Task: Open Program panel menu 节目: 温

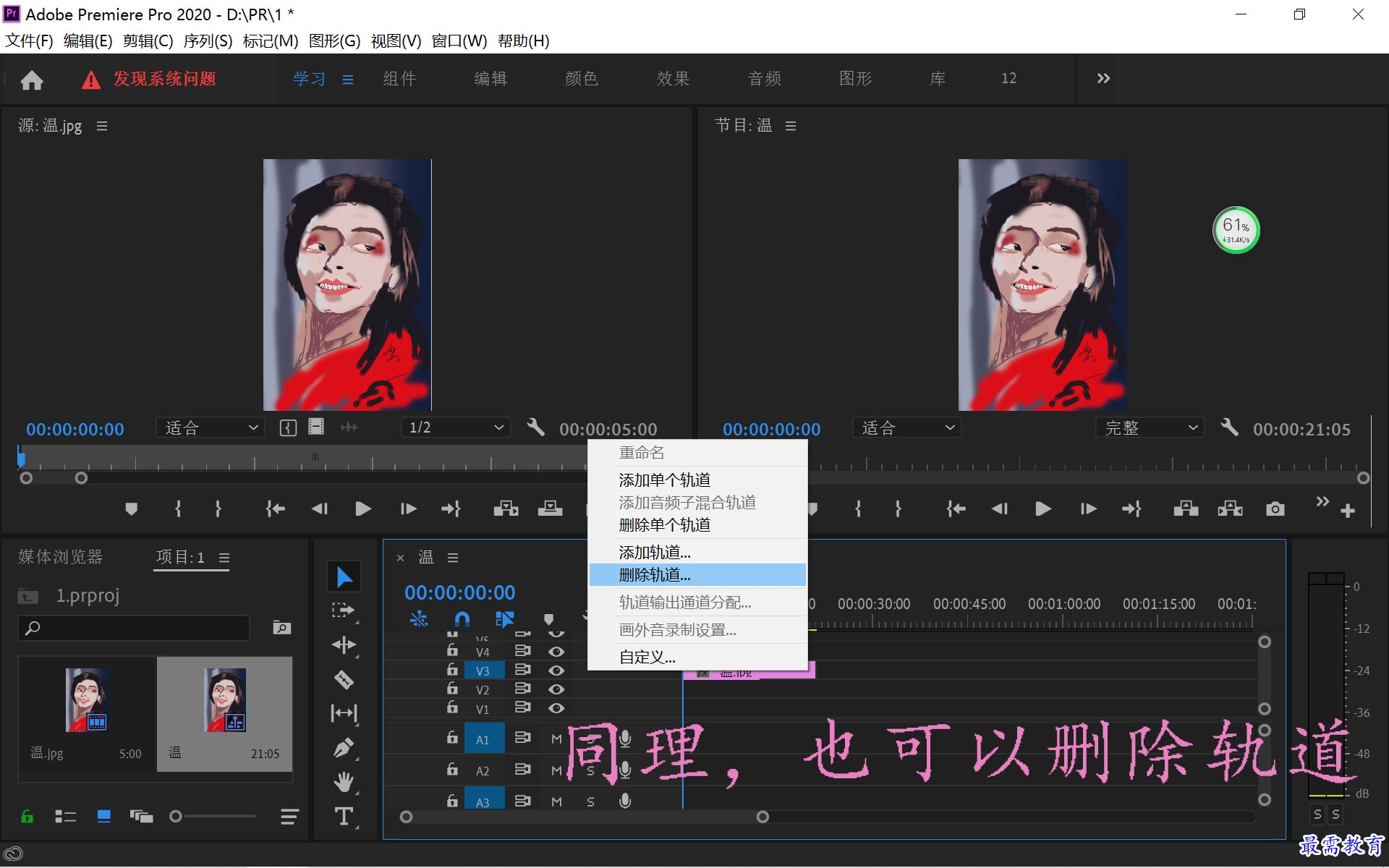Action: click(791, 126)
